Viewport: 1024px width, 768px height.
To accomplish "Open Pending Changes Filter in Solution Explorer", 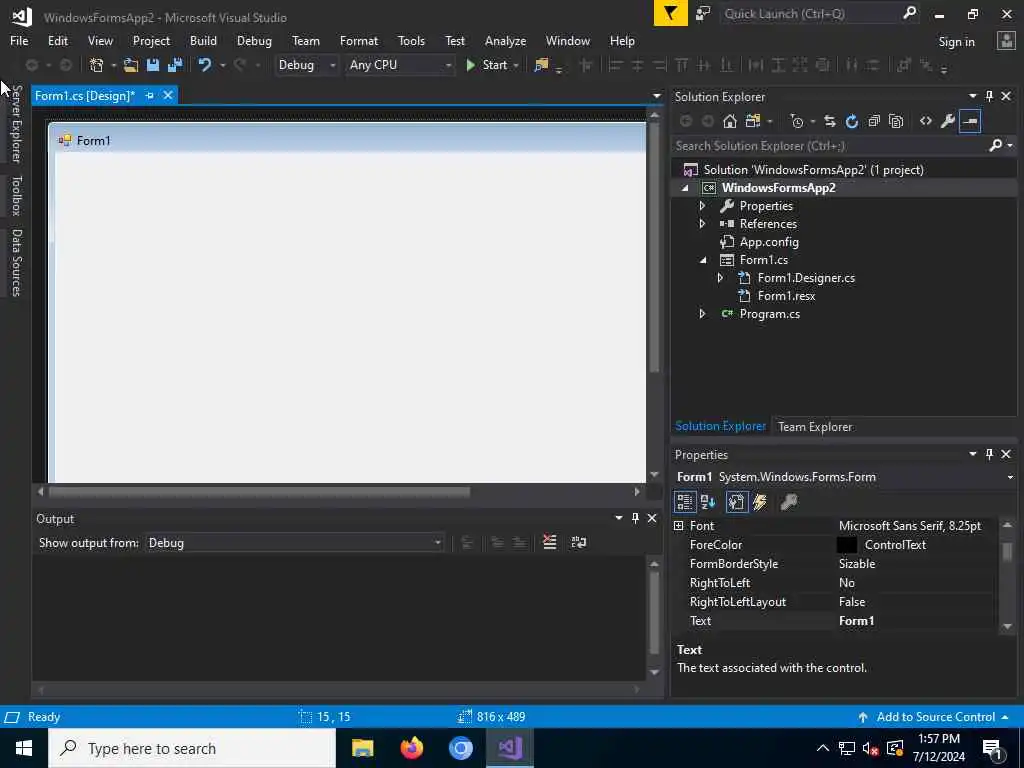I will [x=797, y=121].
